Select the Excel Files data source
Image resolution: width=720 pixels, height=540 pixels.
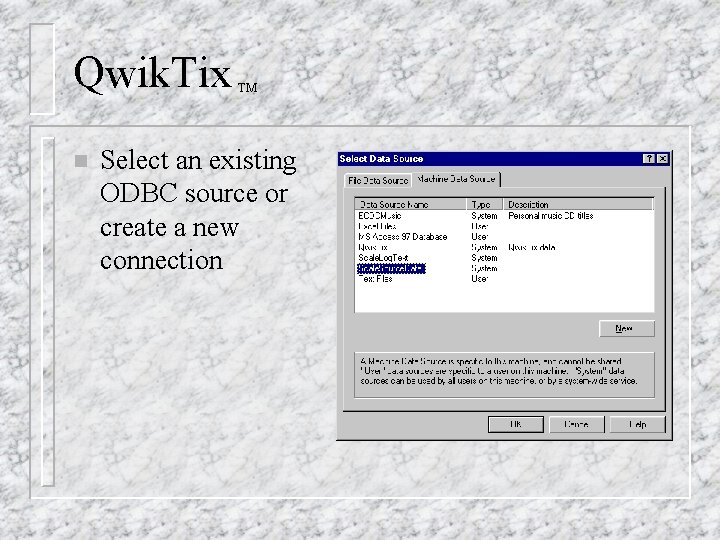tap(504, 226)
